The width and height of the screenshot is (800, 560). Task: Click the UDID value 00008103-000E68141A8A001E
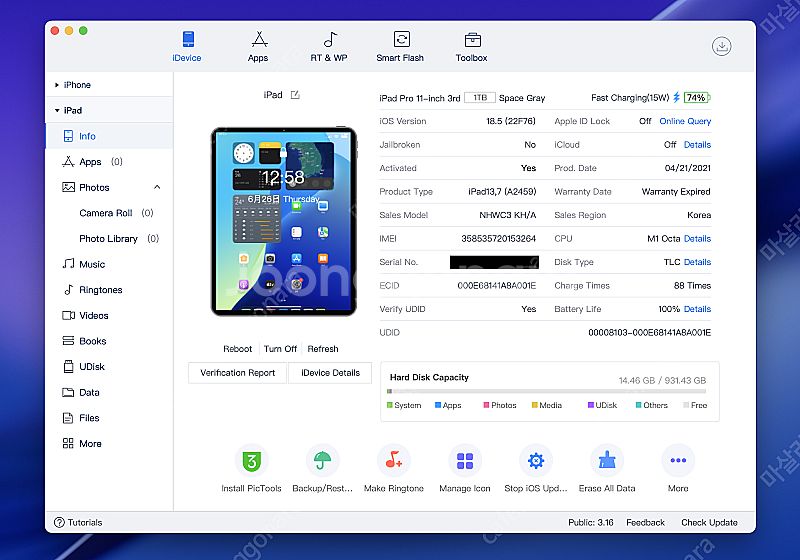click(649, 333)
